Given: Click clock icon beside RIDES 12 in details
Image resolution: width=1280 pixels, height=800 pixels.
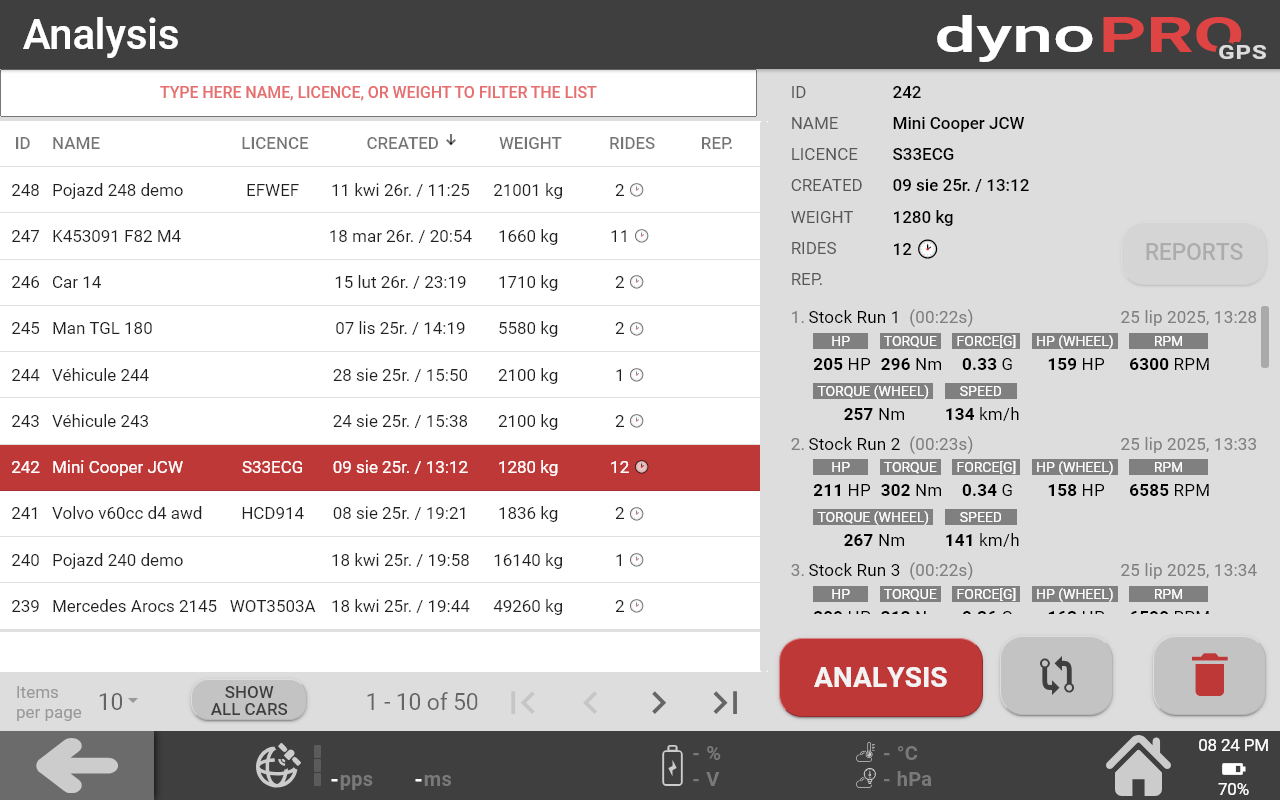Looking at the screenshot, I should point(928,249).
